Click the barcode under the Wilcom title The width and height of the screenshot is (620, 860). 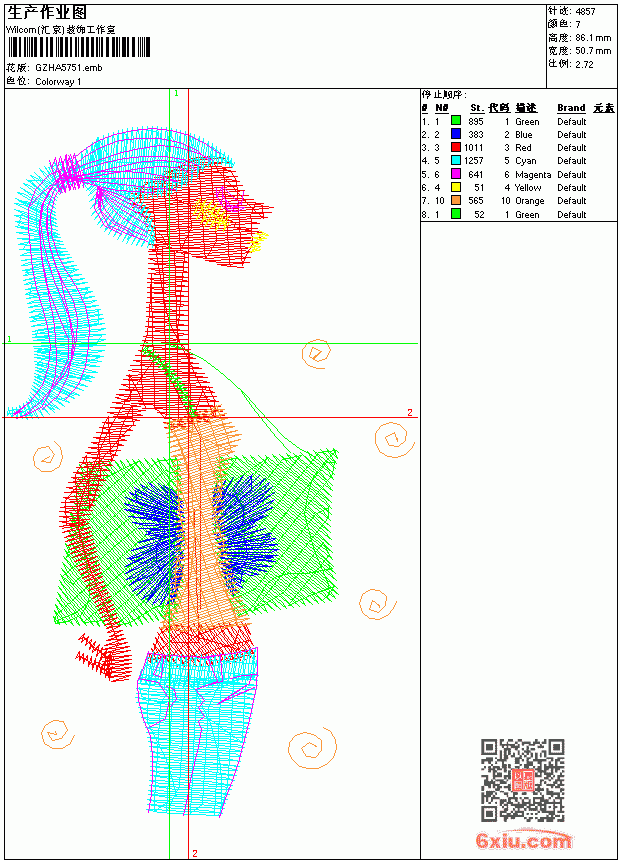pyautogui.click(x=78, y=47)
